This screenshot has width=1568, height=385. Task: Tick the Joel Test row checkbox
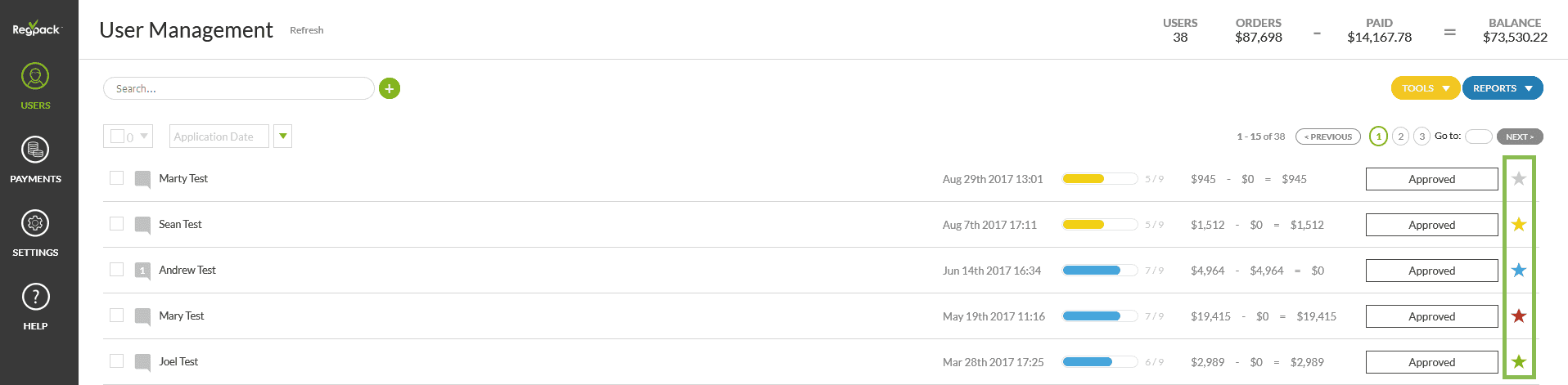117,361
